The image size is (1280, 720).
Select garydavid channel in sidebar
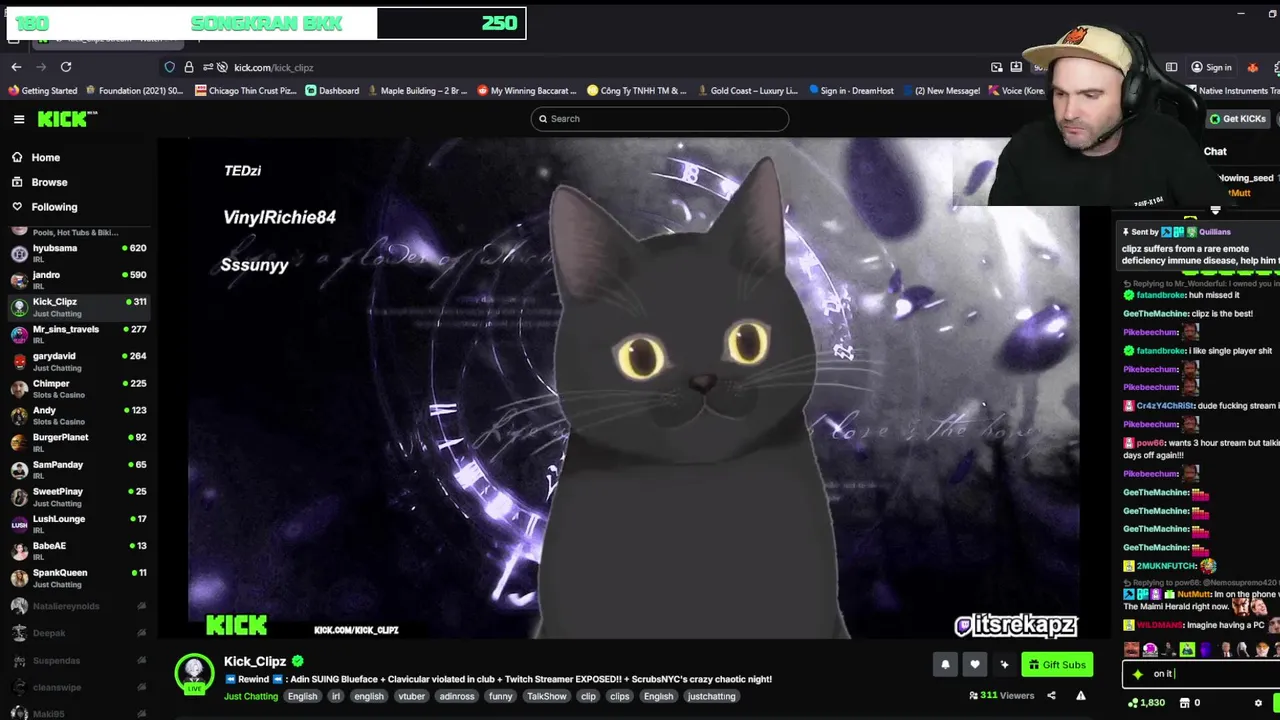click(80, 361)
